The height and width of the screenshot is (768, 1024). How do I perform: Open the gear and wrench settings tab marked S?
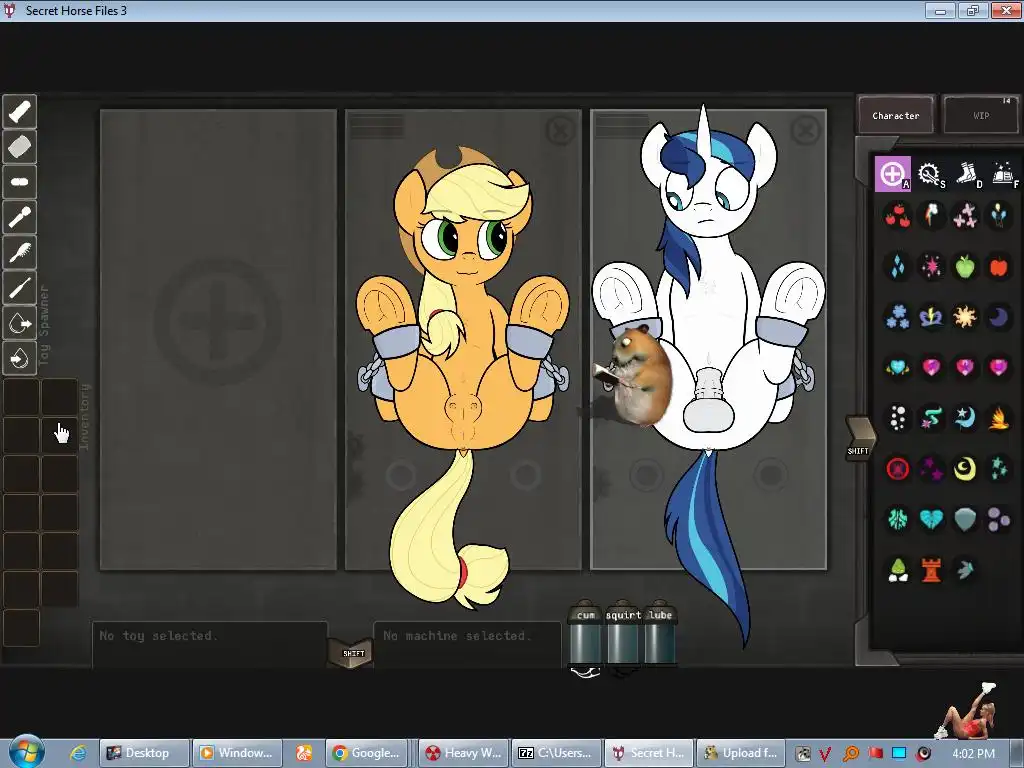coord(930,174)
